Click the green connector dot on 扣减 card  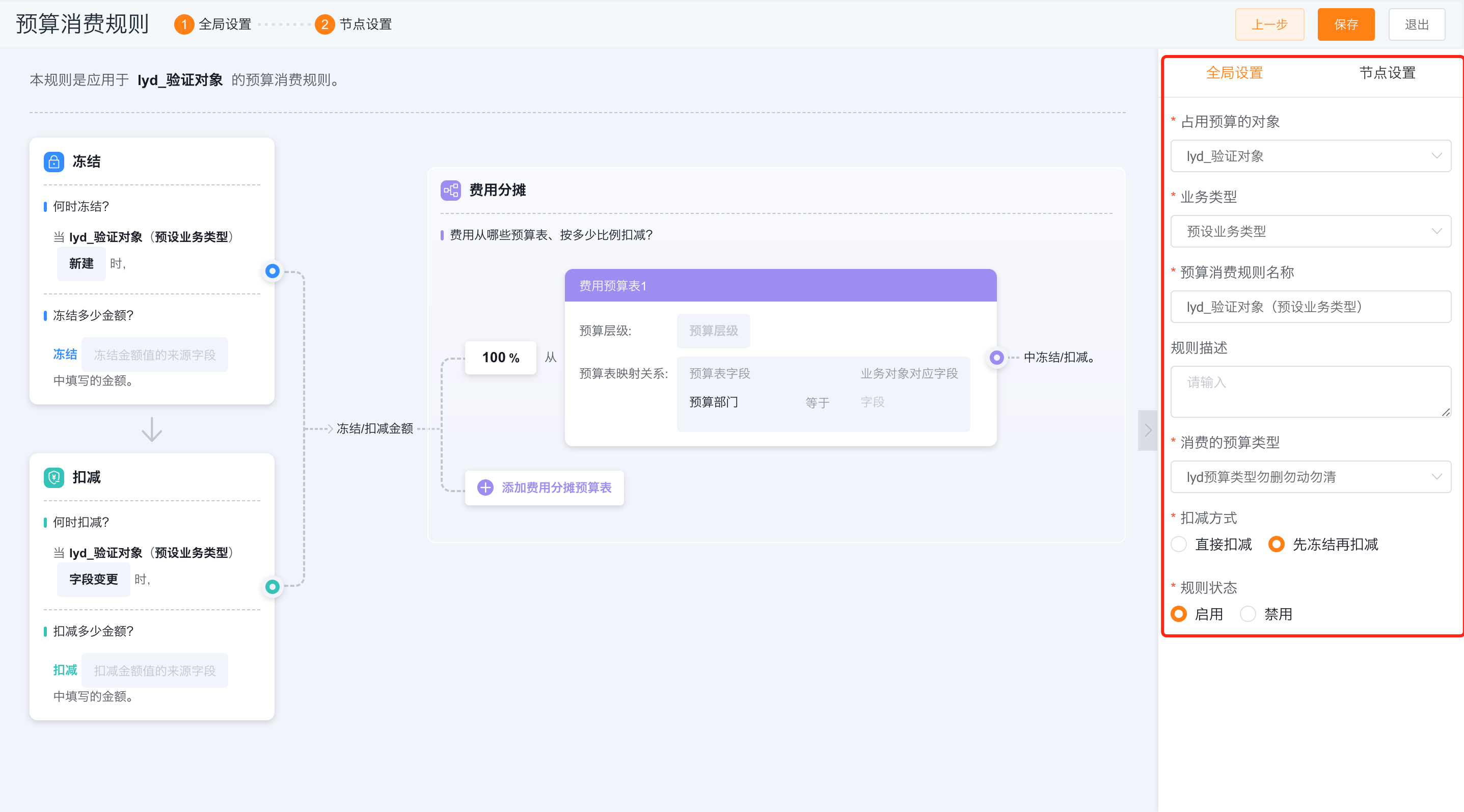point(272,586)
